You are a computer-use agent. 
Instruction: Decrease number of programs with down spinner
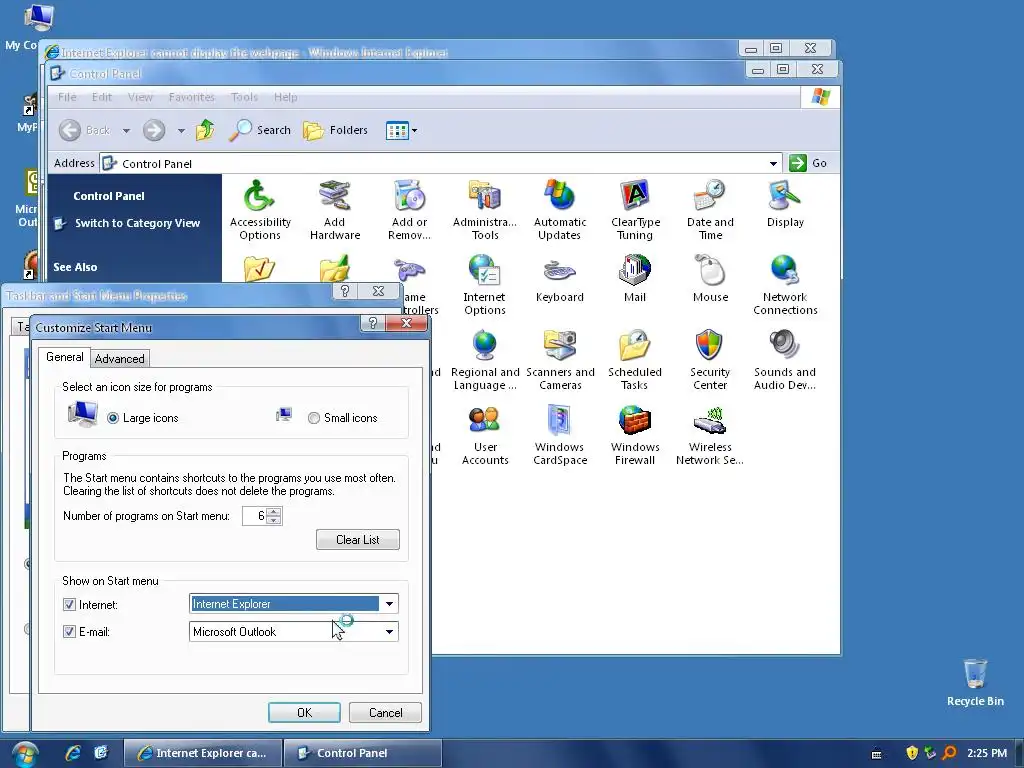point(274,520)
